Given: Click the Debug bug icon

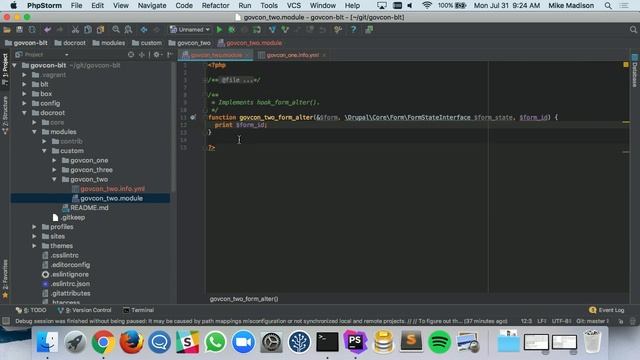Looking at the screenshot, I should pyautogui.click(x=231, y=30).
